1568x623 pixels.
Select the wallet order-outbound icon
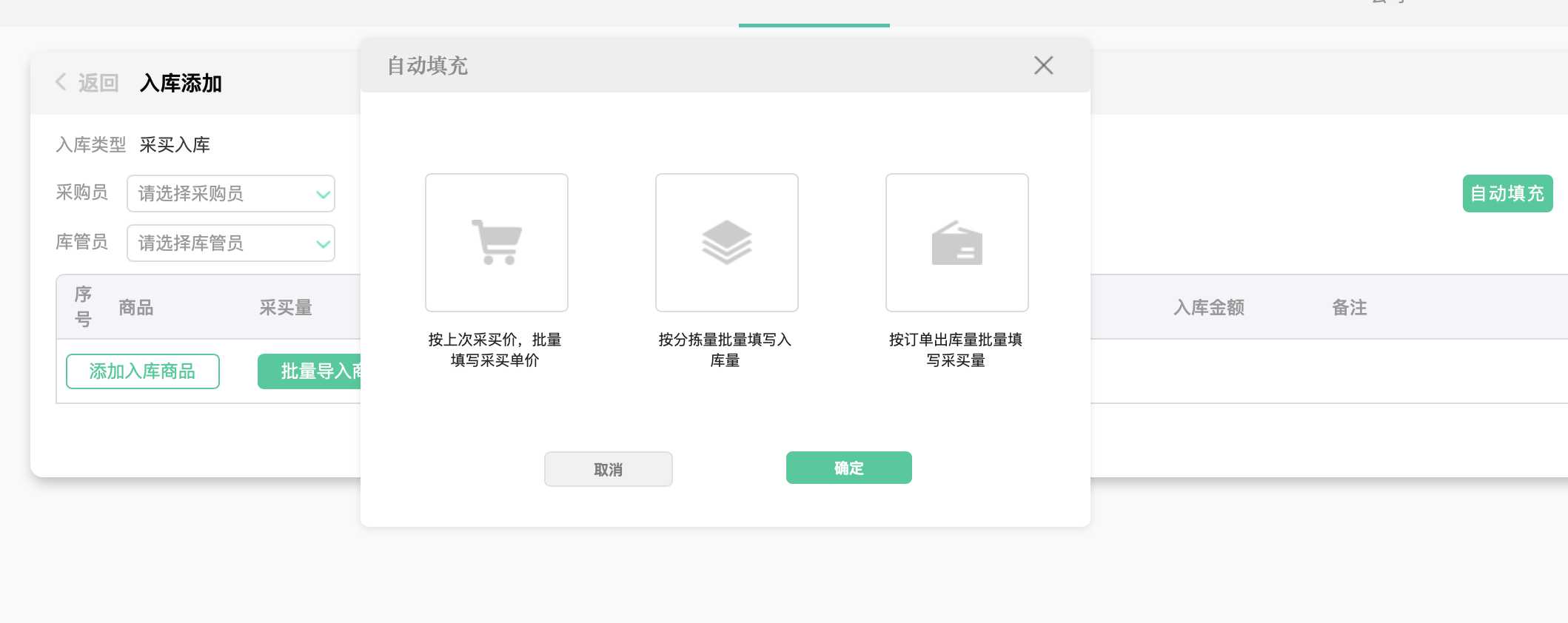(x=956, y=243)
